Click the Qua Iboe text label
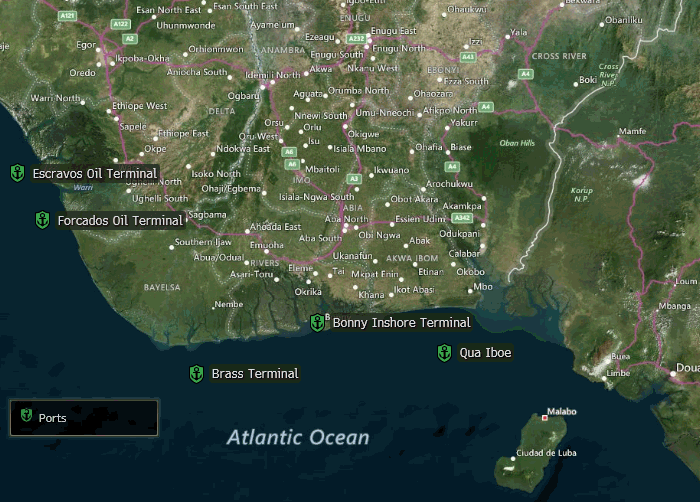700x502 pixels. click(x=485, y=353)
